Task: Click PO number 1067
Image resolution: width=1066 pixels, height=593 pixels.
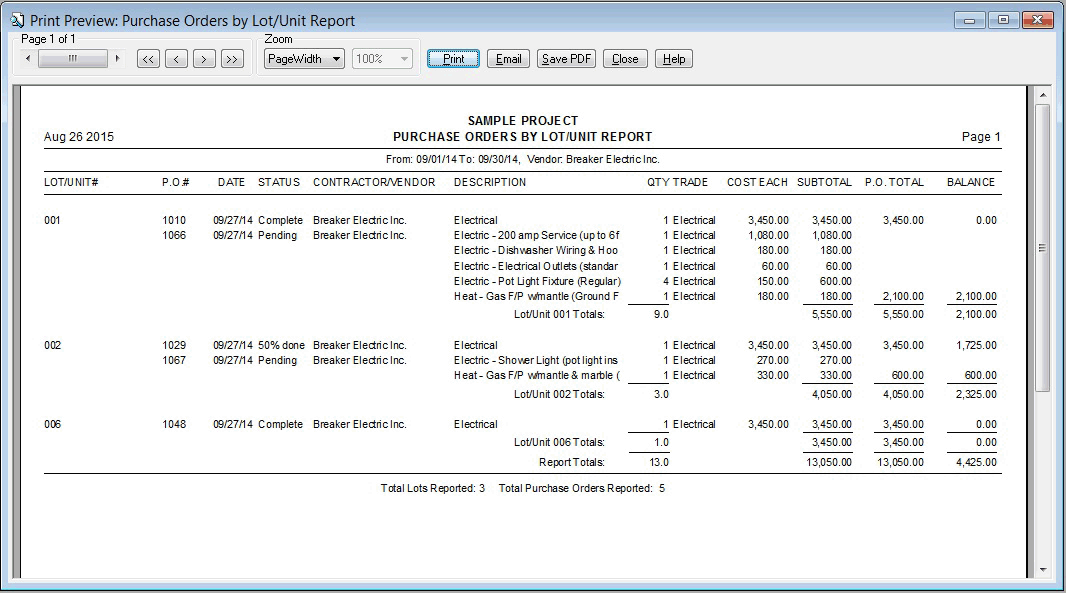Action: click(x=174, y=360)
